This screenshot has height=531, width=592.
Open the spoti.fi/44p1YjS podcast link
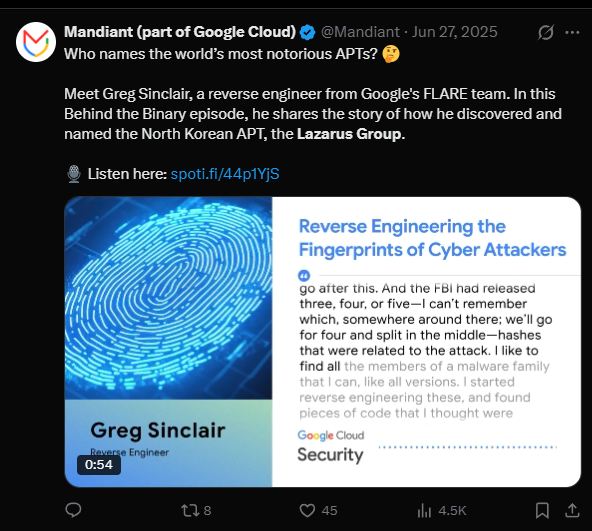click(225, 174)
